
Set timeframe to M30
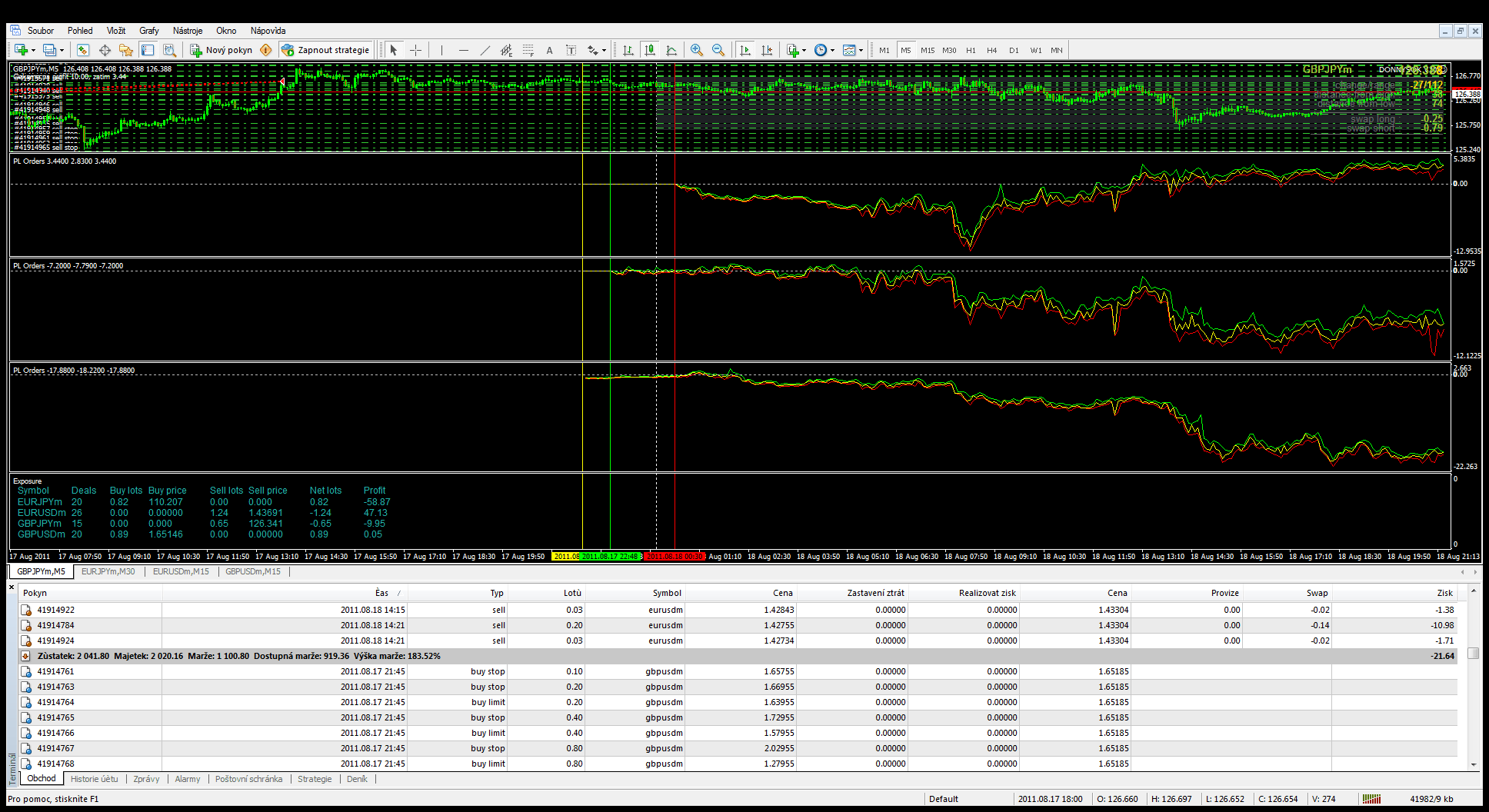click(x=949, y=50)
